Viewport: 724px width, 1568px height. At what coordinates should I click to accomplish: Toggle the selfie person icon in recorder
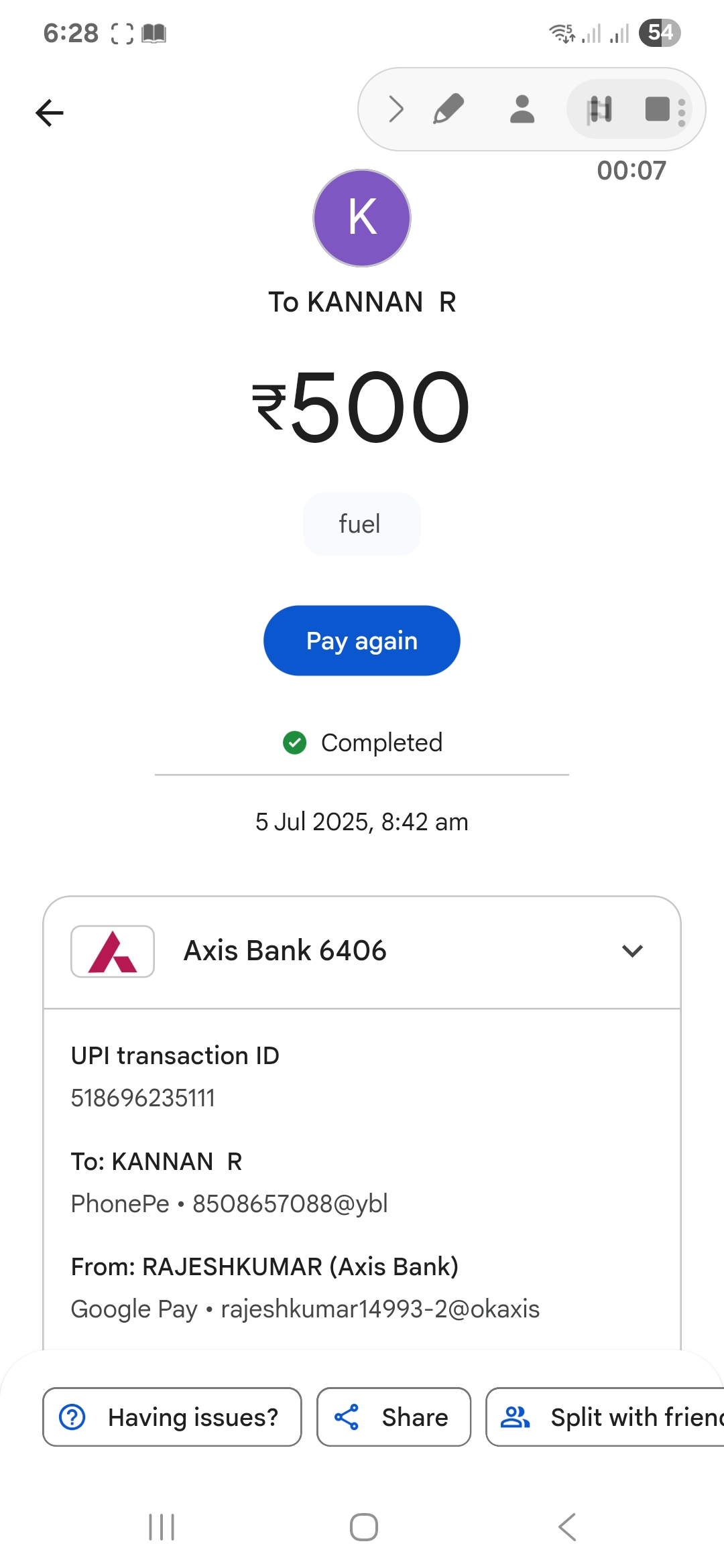pyautogui.click(x=522, y=109)
